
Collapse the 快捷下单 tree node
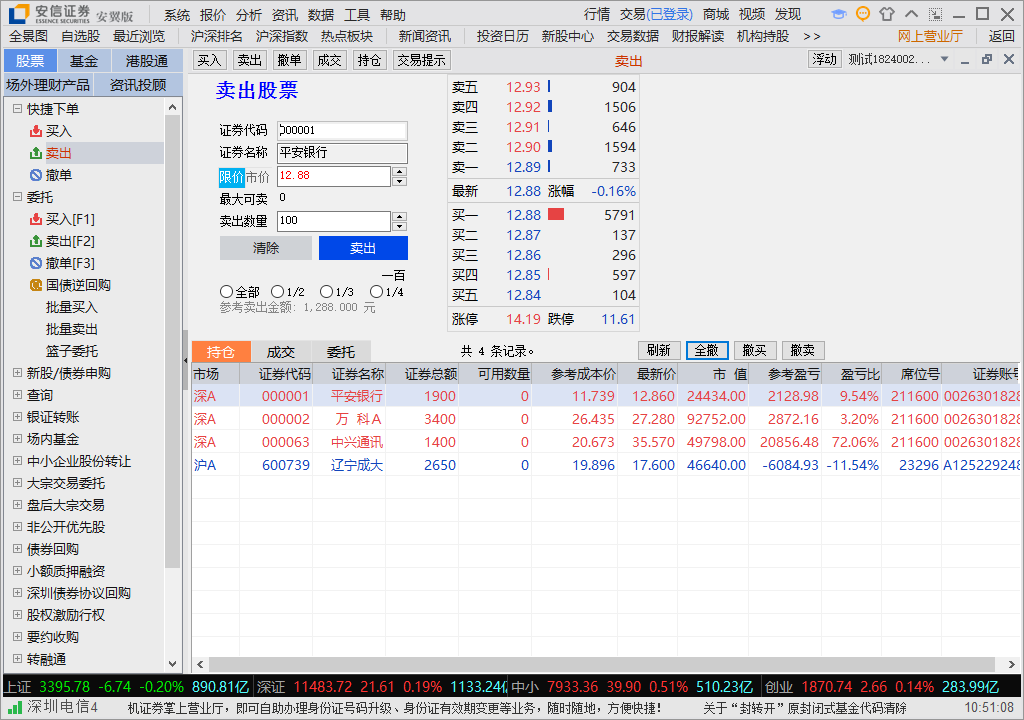(x=18, y=109)
